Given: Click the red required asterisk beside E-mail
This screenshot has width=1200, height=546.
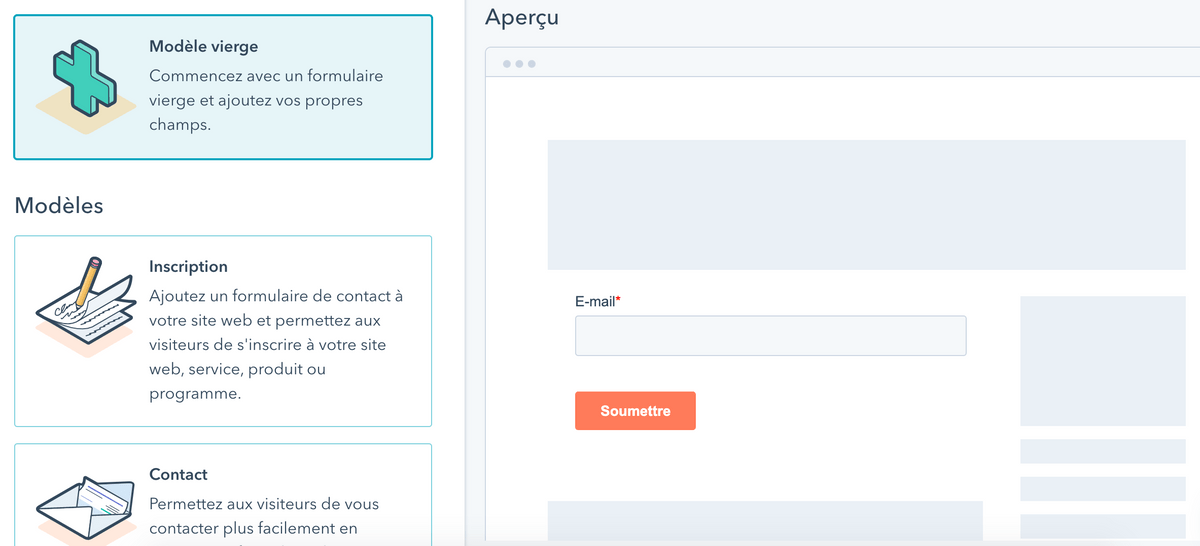Looking at the screenshot, I should [x=618, y=300].
